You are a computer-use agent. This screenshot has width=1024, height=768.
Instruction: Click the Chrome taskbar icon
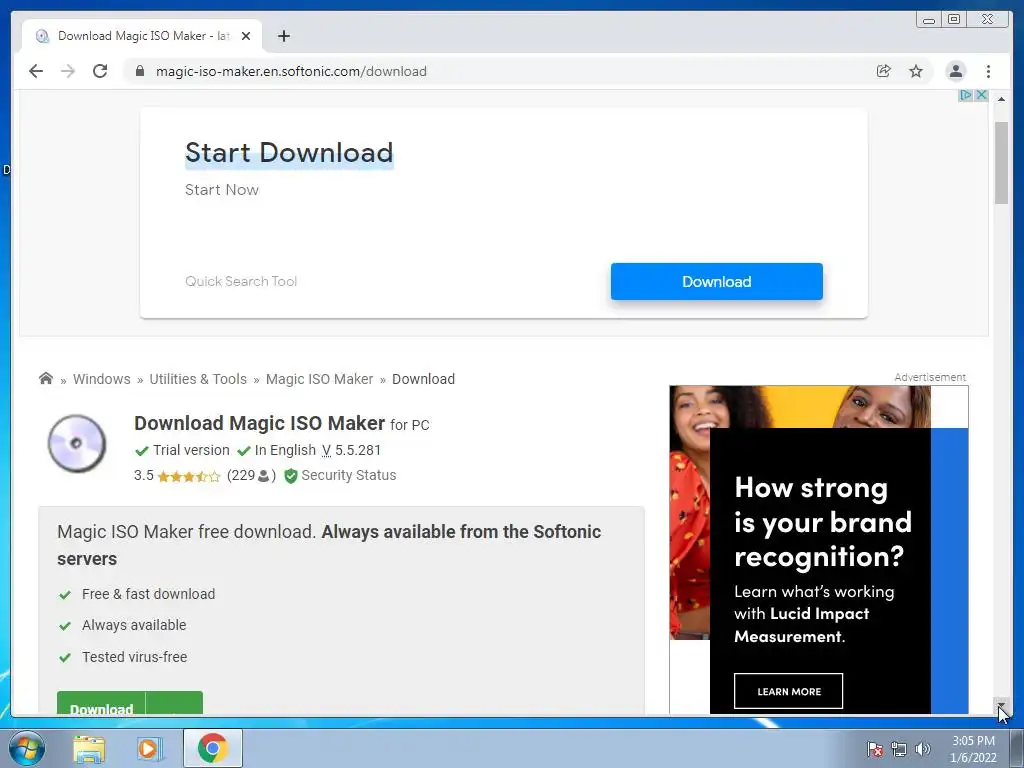[212, 748]
